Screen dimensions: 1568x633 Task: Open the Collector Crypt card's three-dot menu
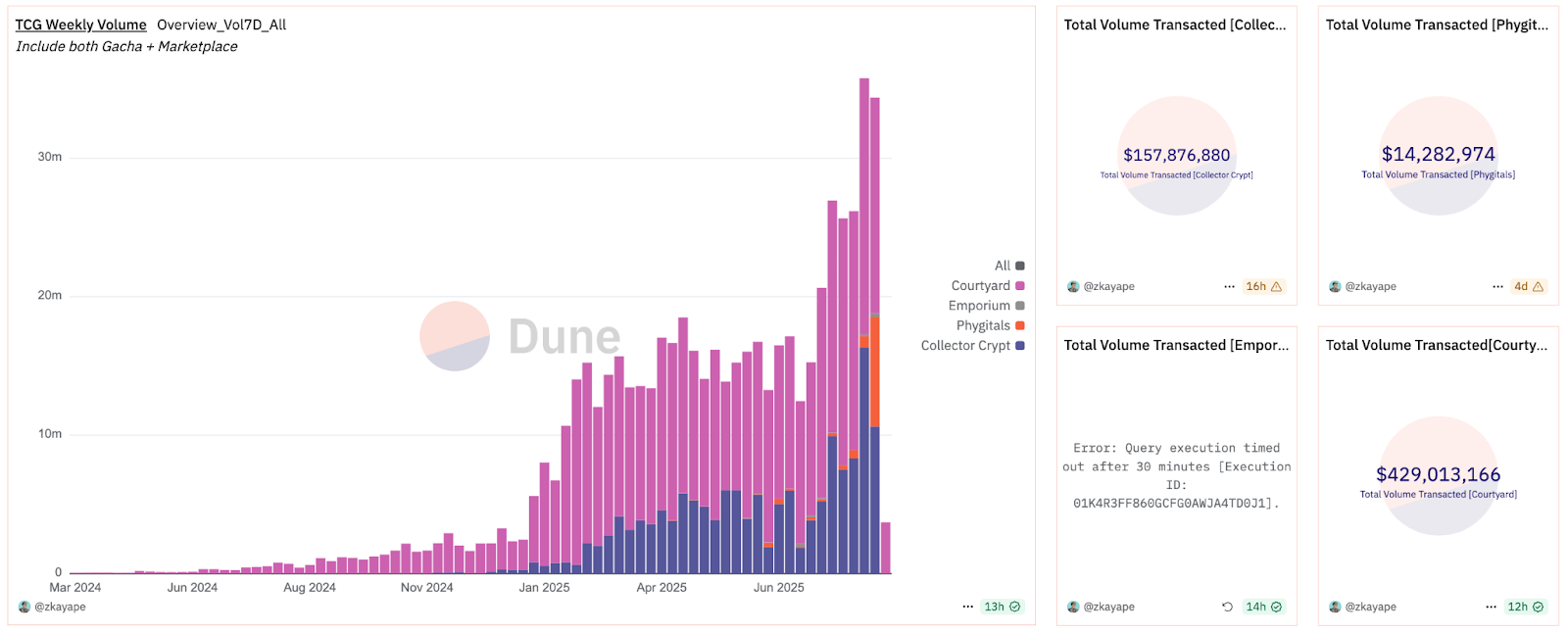(1229, 286)
